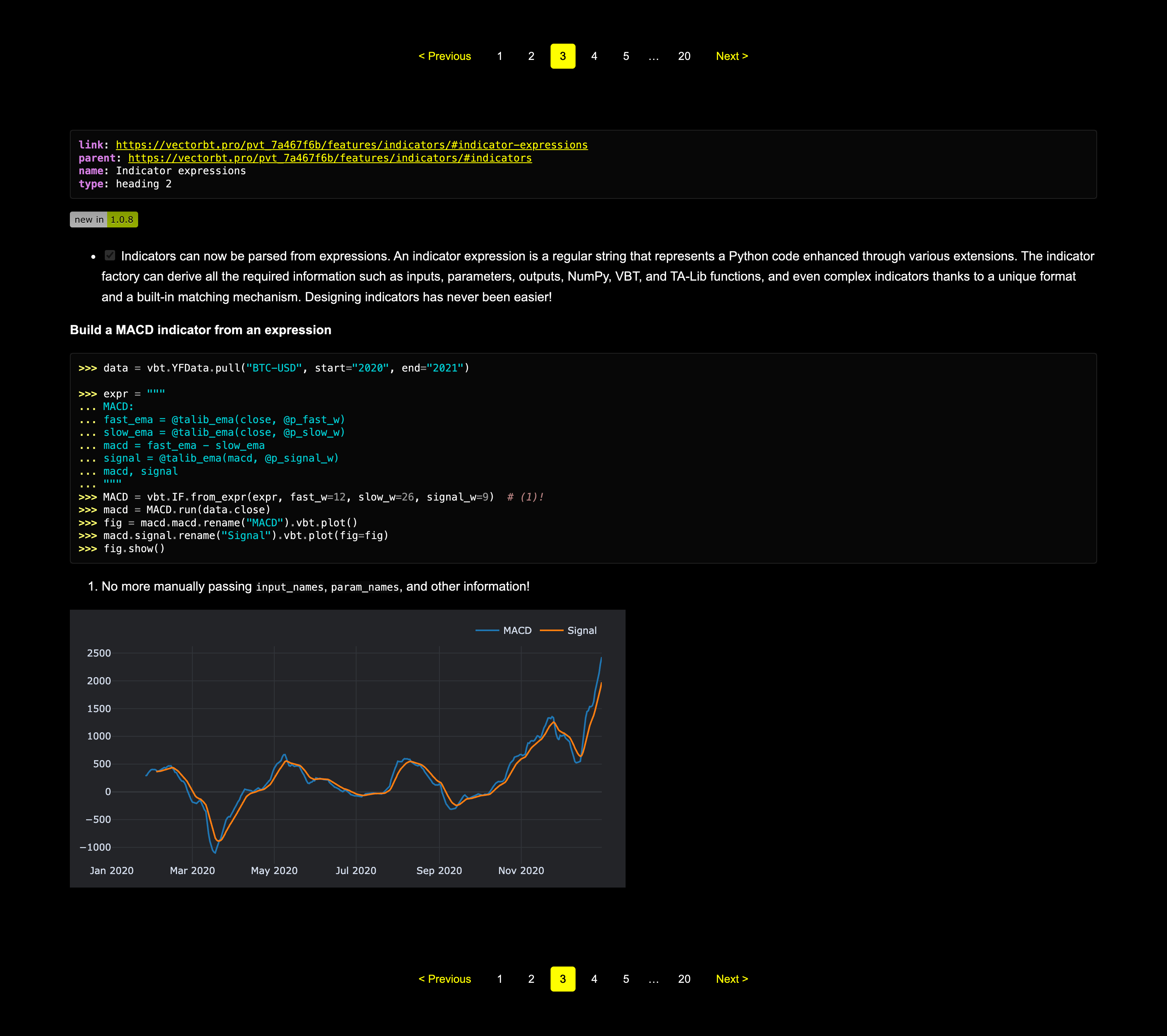
Task: Open the indicator-expressions link in the metadata box
Action: tap(351, 145)
